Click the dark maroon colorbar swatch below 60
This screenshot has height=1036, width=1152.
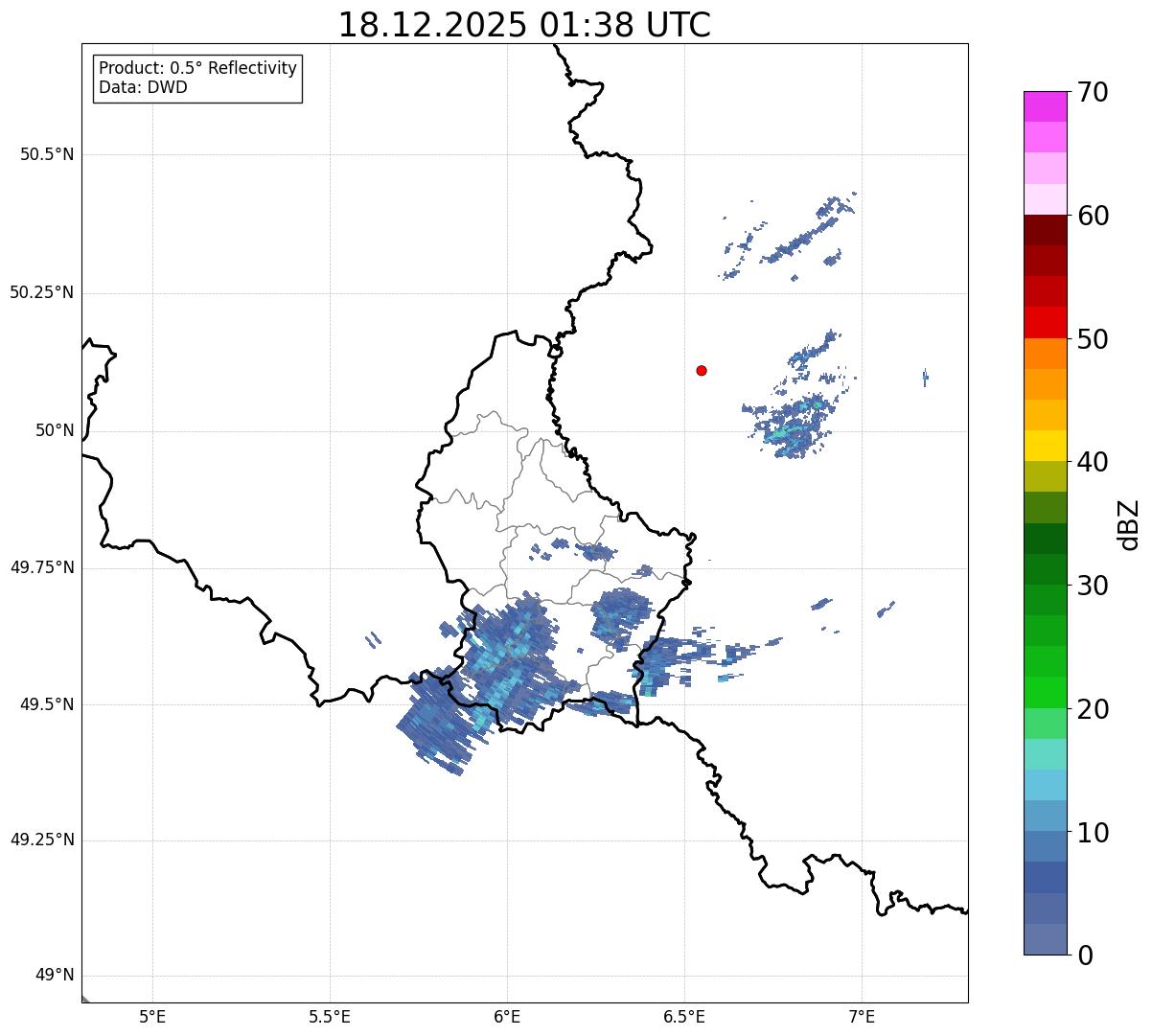pos(1045,230)
